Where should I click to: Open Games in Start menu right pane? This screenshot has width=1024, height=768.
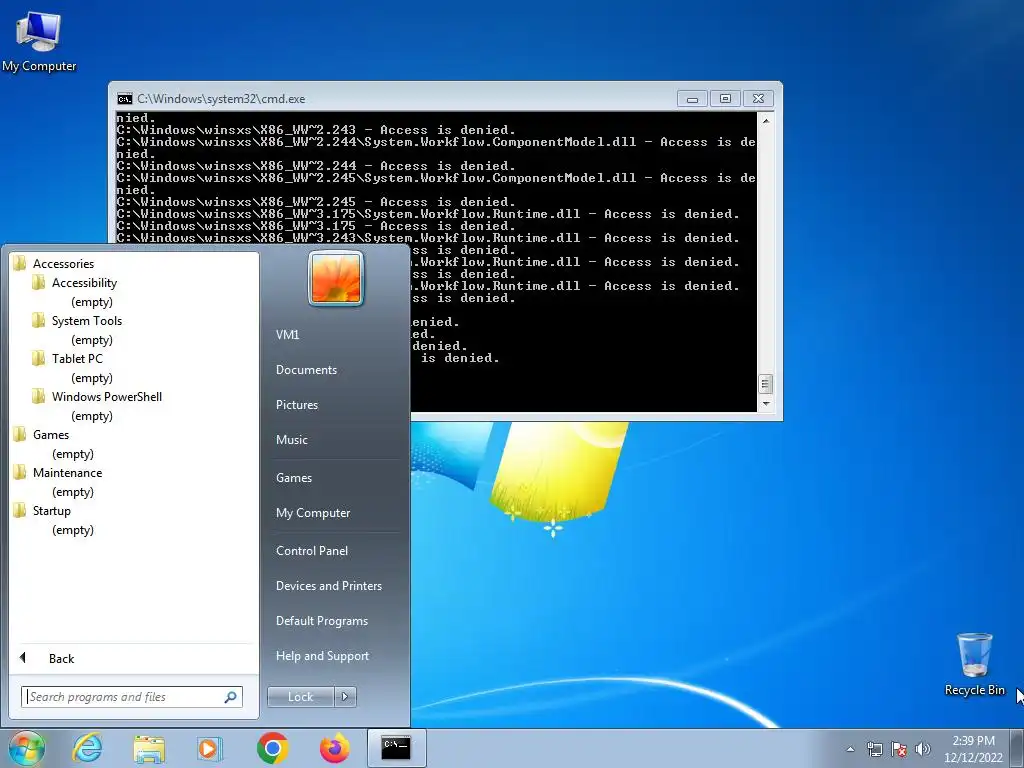click(294, 478)
